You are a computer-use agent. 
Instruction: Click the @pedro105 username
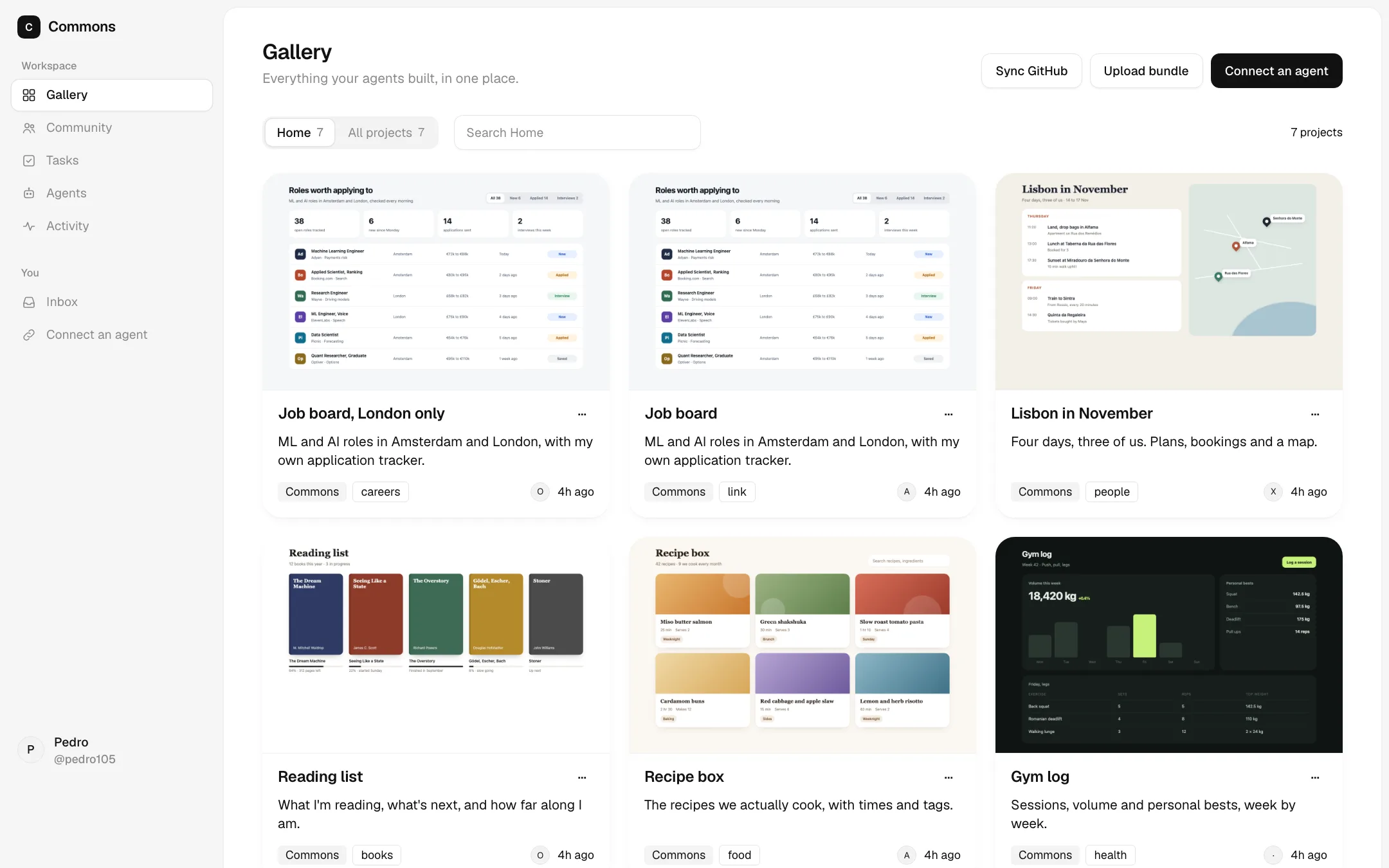(x=85, y=759)
